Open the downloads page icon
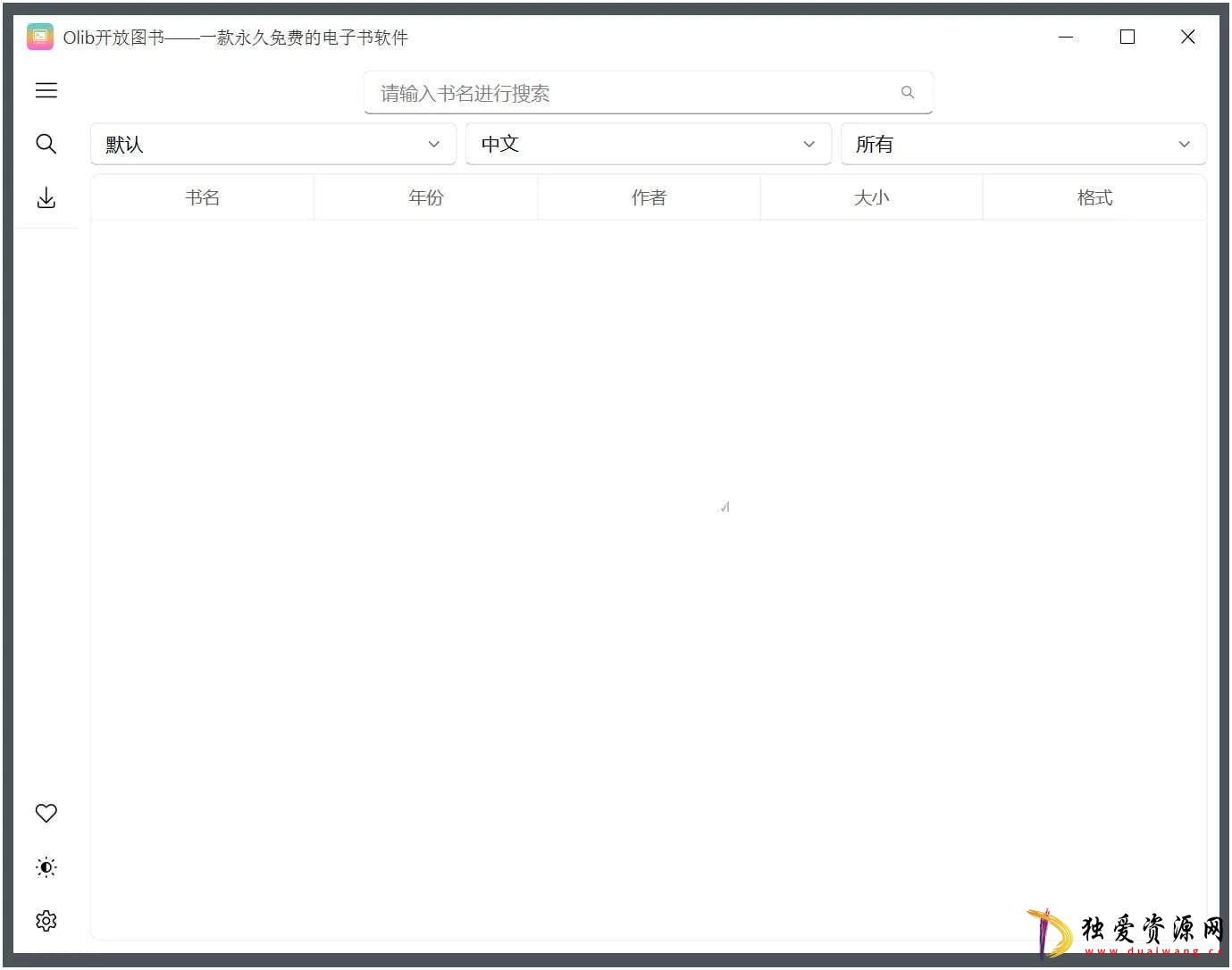1232x970 pixels. click(46, 197)
